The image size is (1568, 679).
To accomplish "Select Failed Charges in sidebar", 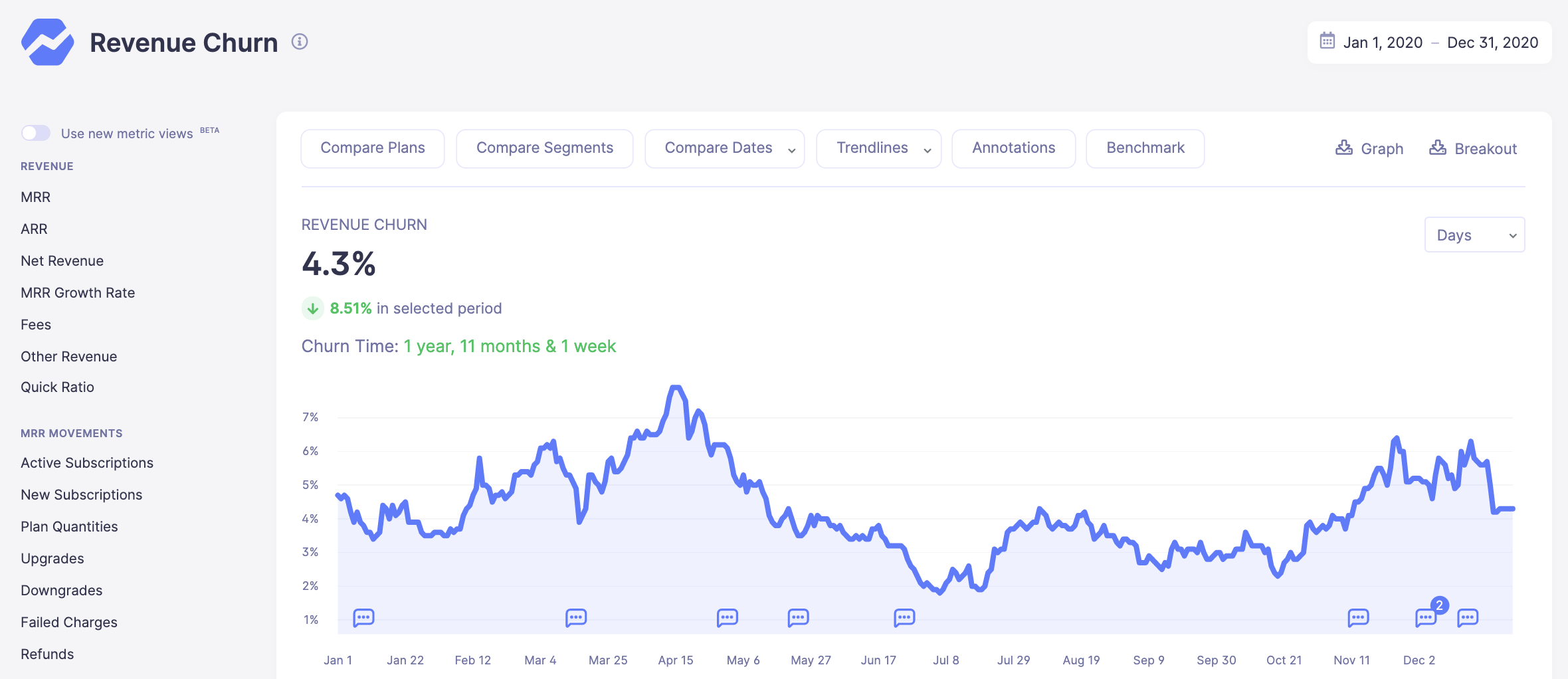I will coord(69,622).
